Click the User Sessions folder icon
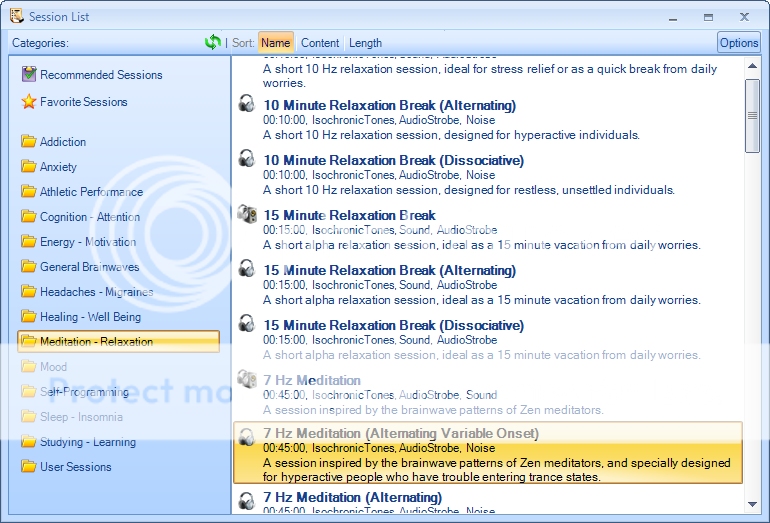Image resolution: width=770 pixels, height=523 pixels. [x=29, y=467]
